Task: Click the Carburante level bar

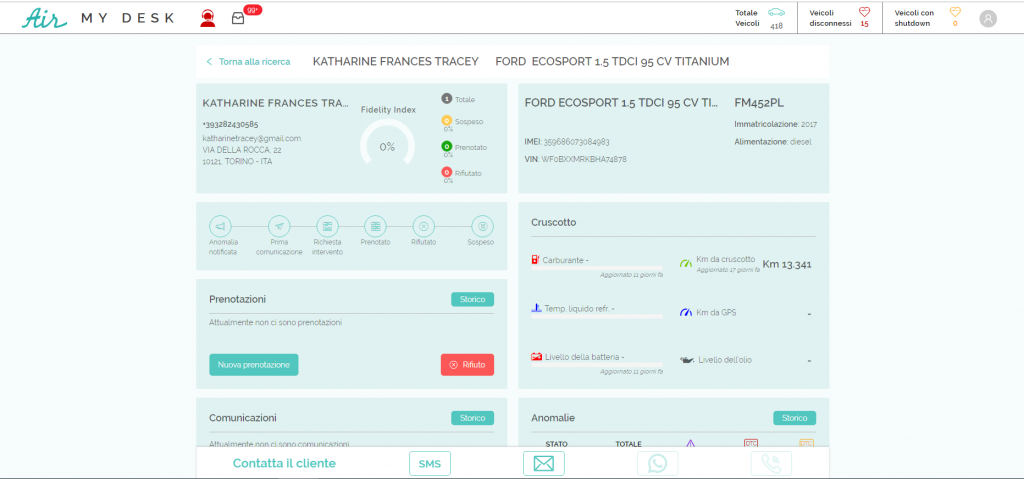Action: (597, 268)
